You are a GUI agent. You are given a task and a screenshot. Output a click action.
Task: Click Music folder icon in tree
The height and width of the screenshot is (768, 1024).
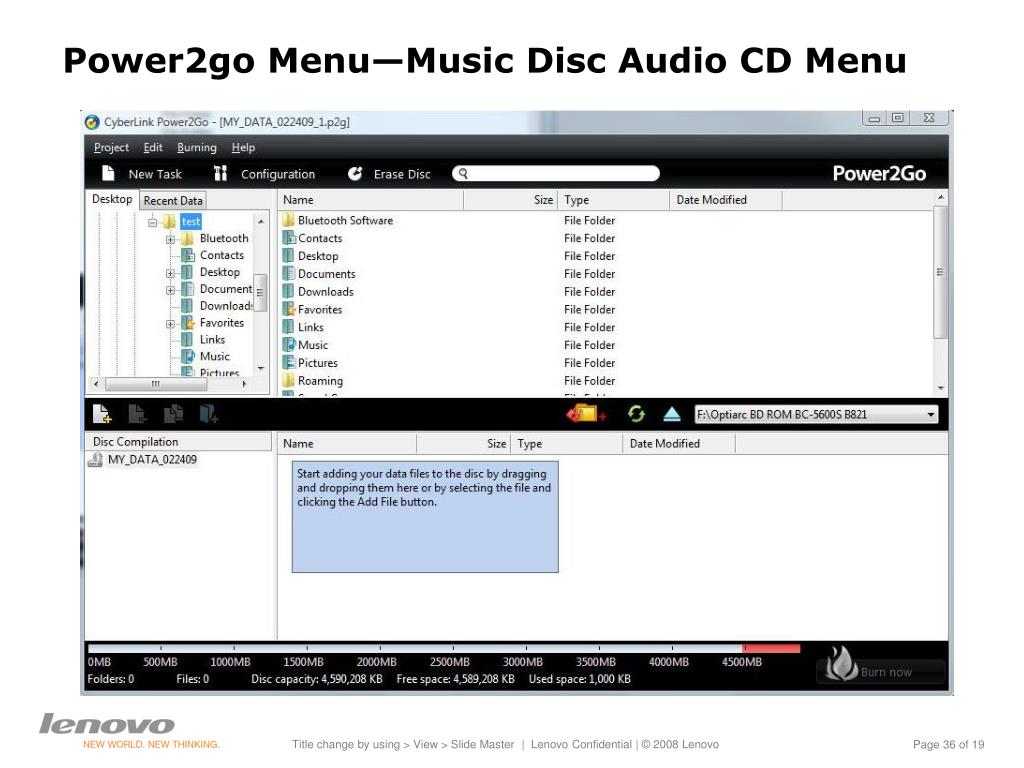(188, 356)
